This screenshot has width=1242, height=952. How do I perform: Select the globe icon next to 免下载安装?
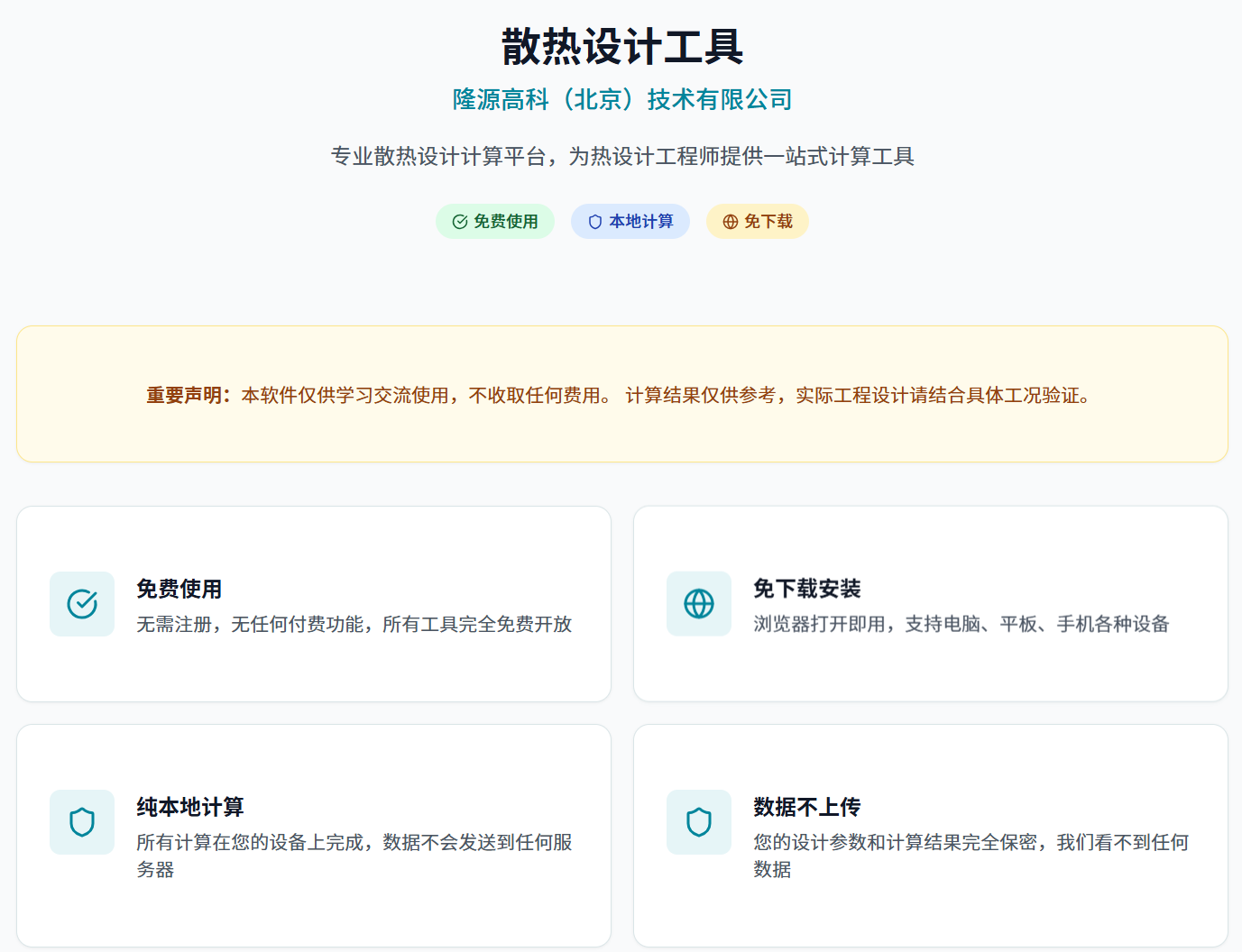(x=699, y=603)
